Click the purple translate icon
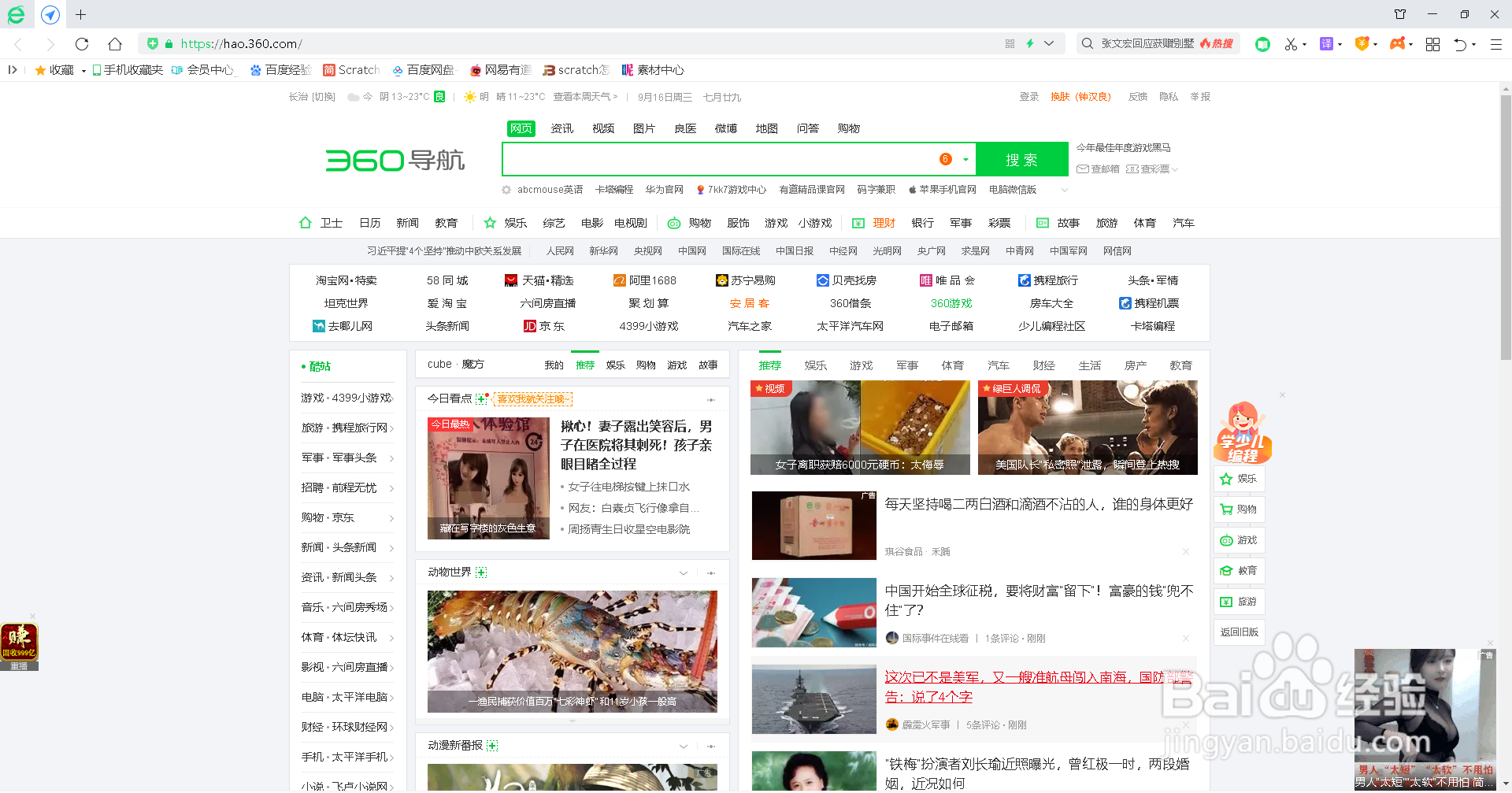Screen dimensions: 1512x793 coord(1327,44)
